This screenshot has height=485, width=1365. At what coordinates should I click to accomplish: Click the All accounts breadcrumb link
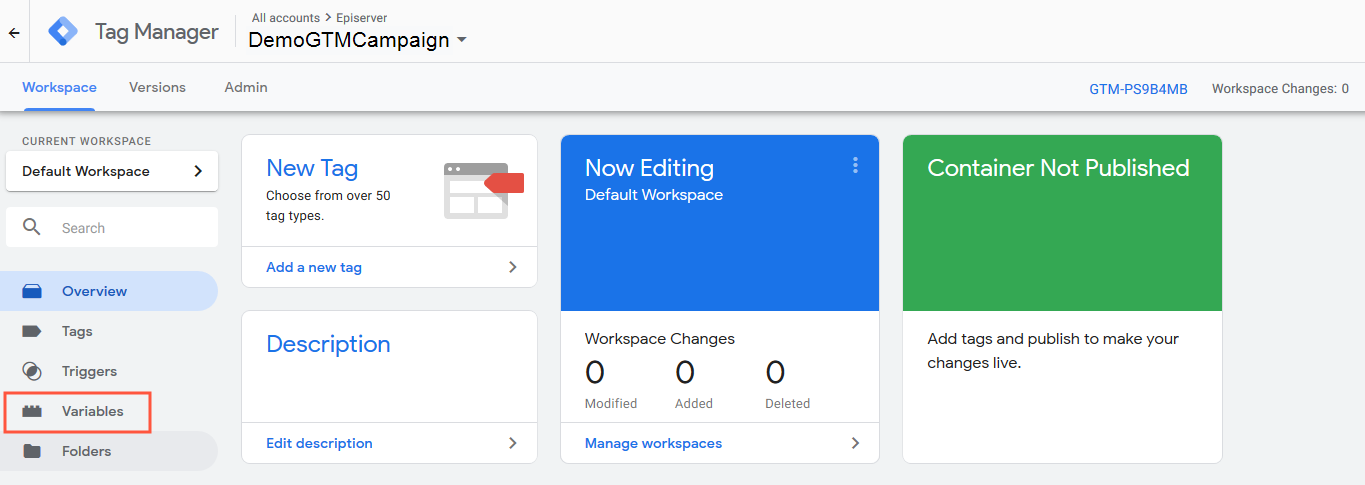coord(286,18)
